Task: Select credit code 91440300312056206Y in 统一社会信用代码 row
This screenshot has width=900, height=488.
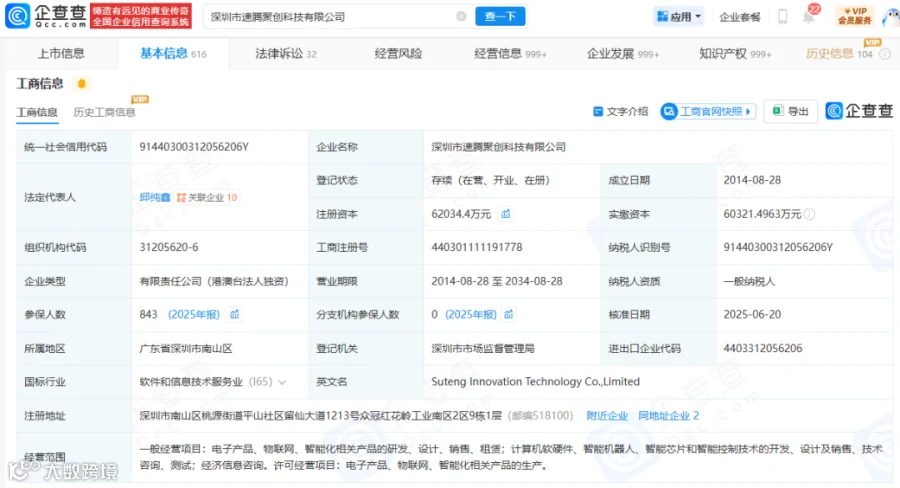Action: [x=194, y=147]
